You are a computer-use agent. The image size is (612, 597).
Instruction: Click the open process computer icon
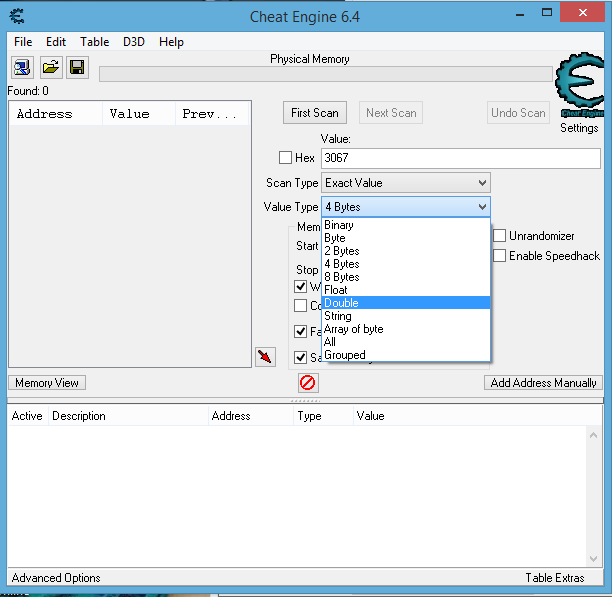click(22, 68)
